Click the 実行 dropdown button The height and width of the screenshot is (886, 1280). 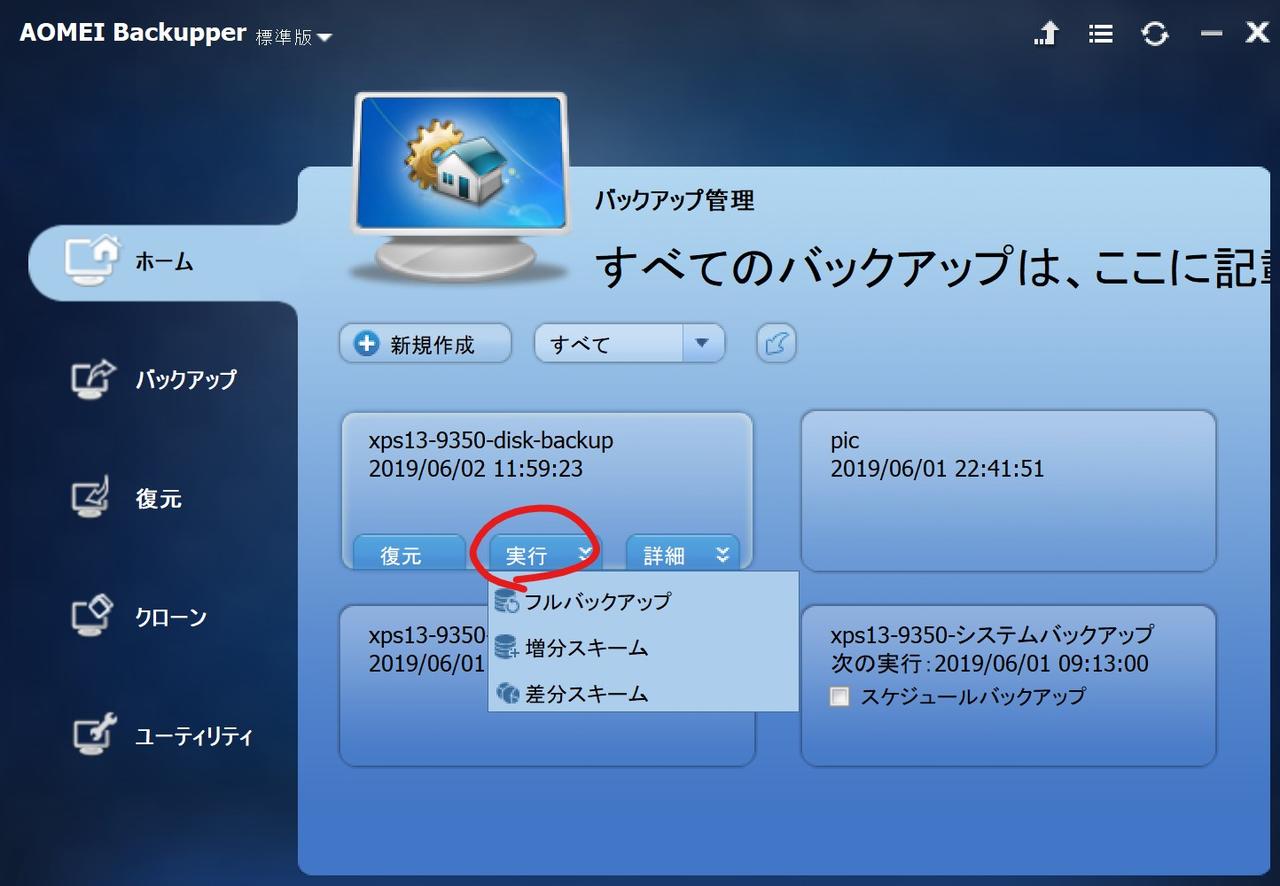pos(545,553)
